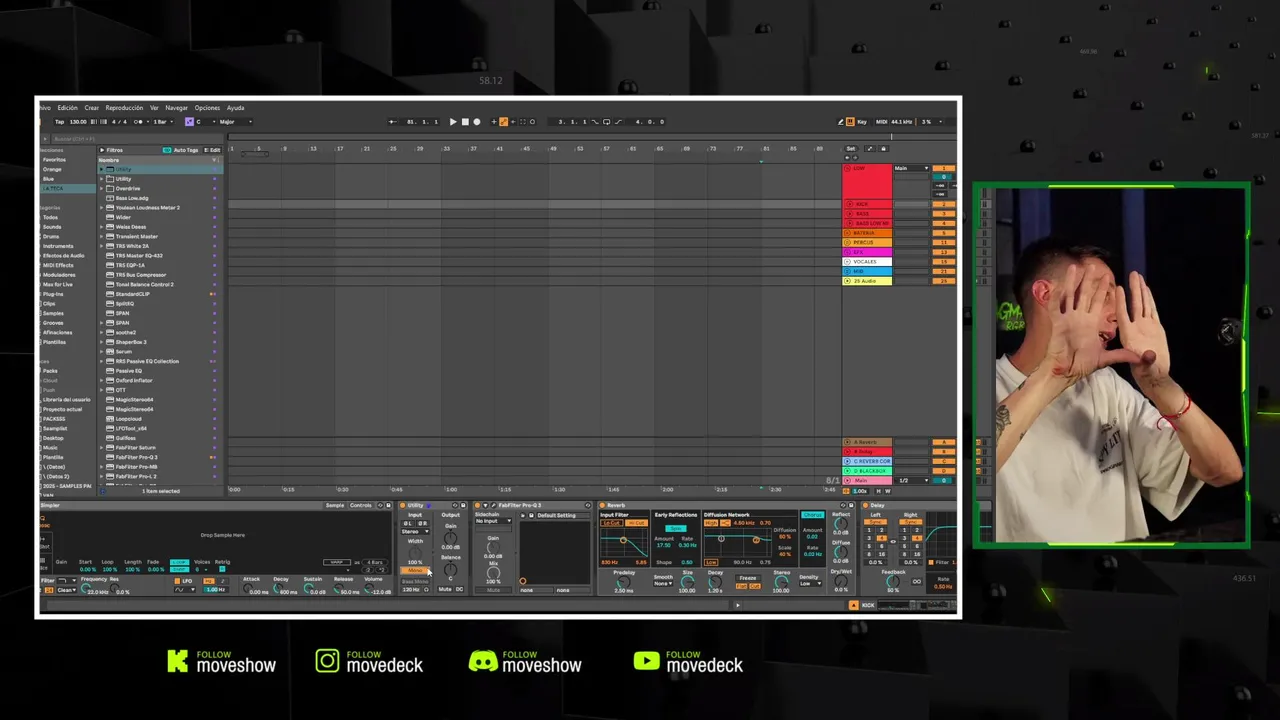Click the Play button in transport
The height and width of the screenshot is (720, 1280).
point(453,122)
